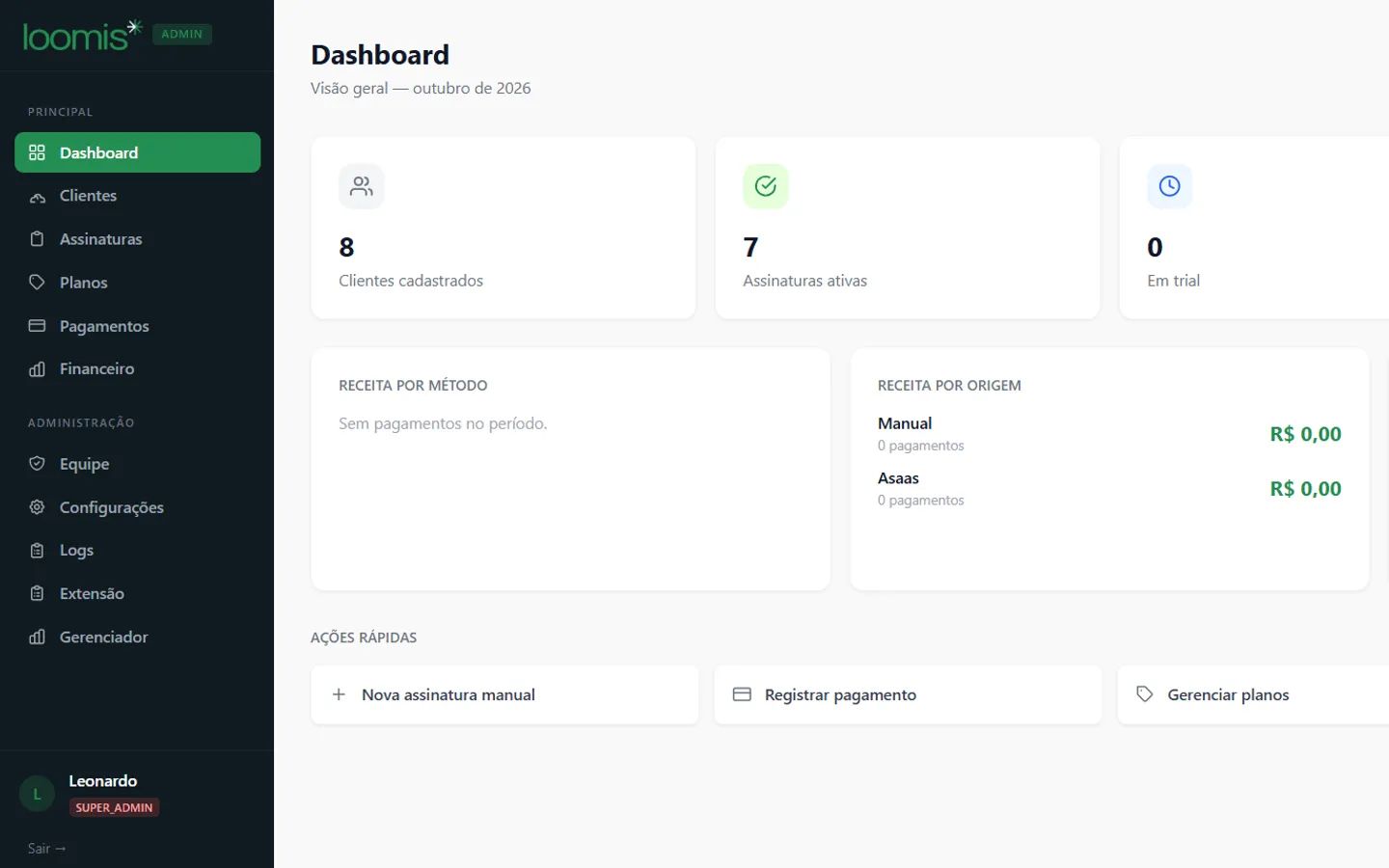Click the users icon above Clientes cadastrados
This screenshot has height=868, width=1389.
click(x=362, y=186)
